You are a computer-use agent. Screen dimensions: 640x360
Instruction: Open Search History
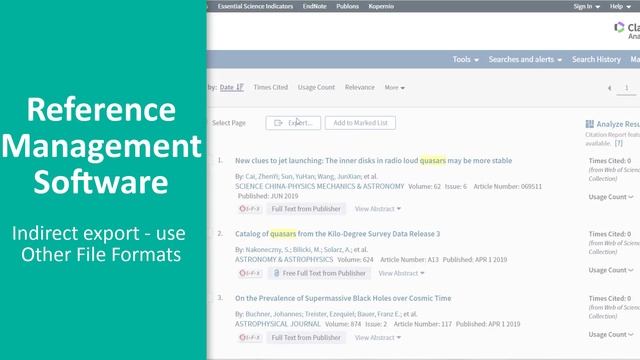pos(596,60)
